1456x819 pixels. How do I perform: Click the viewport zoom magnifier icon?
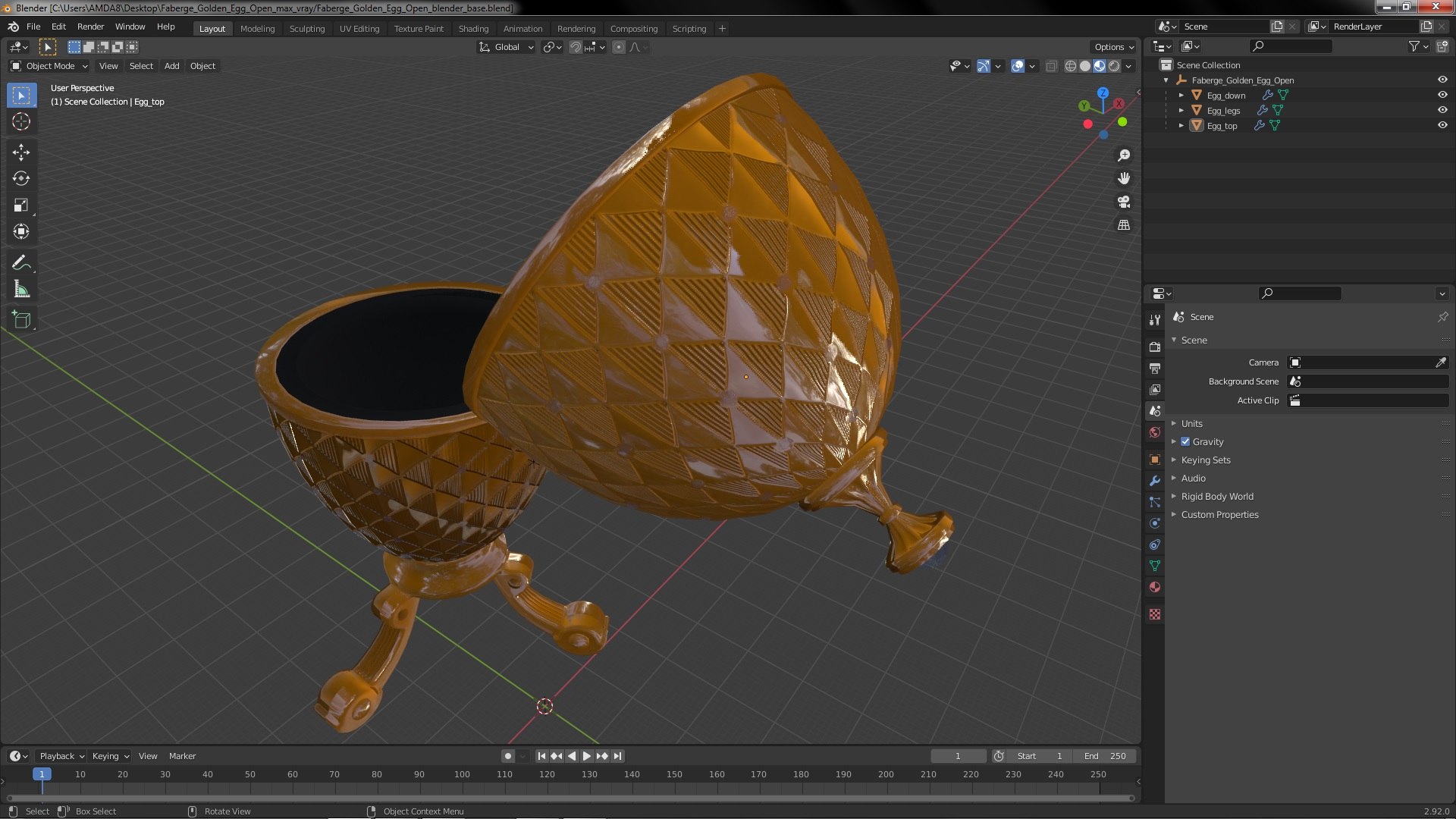point(1124,155)
